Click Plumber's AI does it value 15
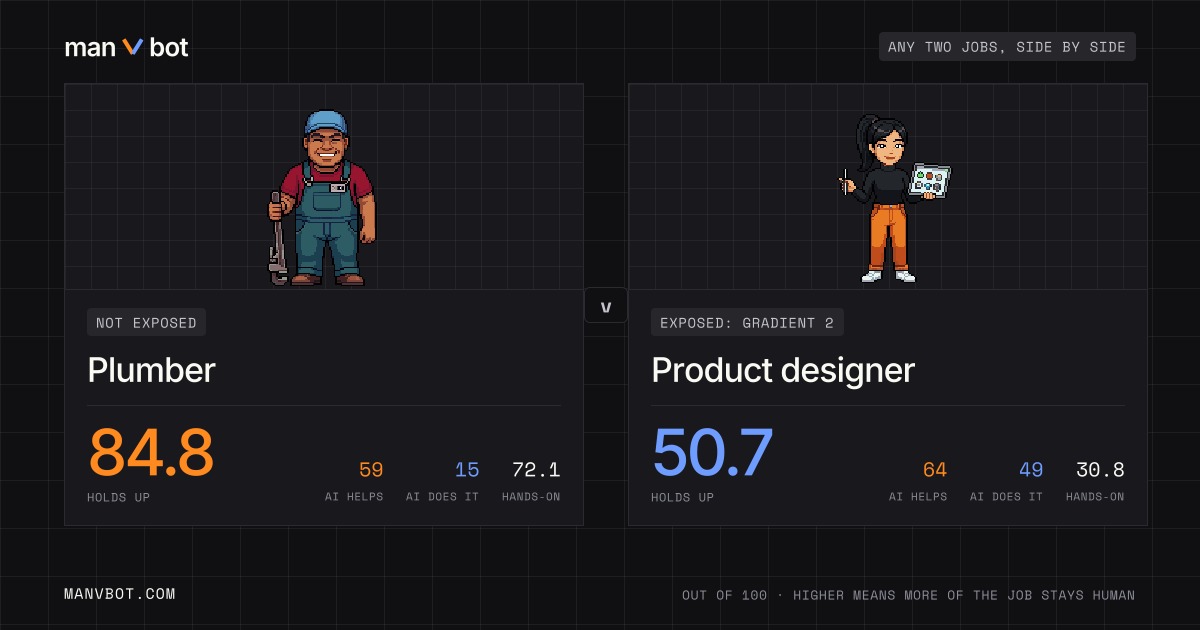The image size is (1200, 630). point(467,470)
